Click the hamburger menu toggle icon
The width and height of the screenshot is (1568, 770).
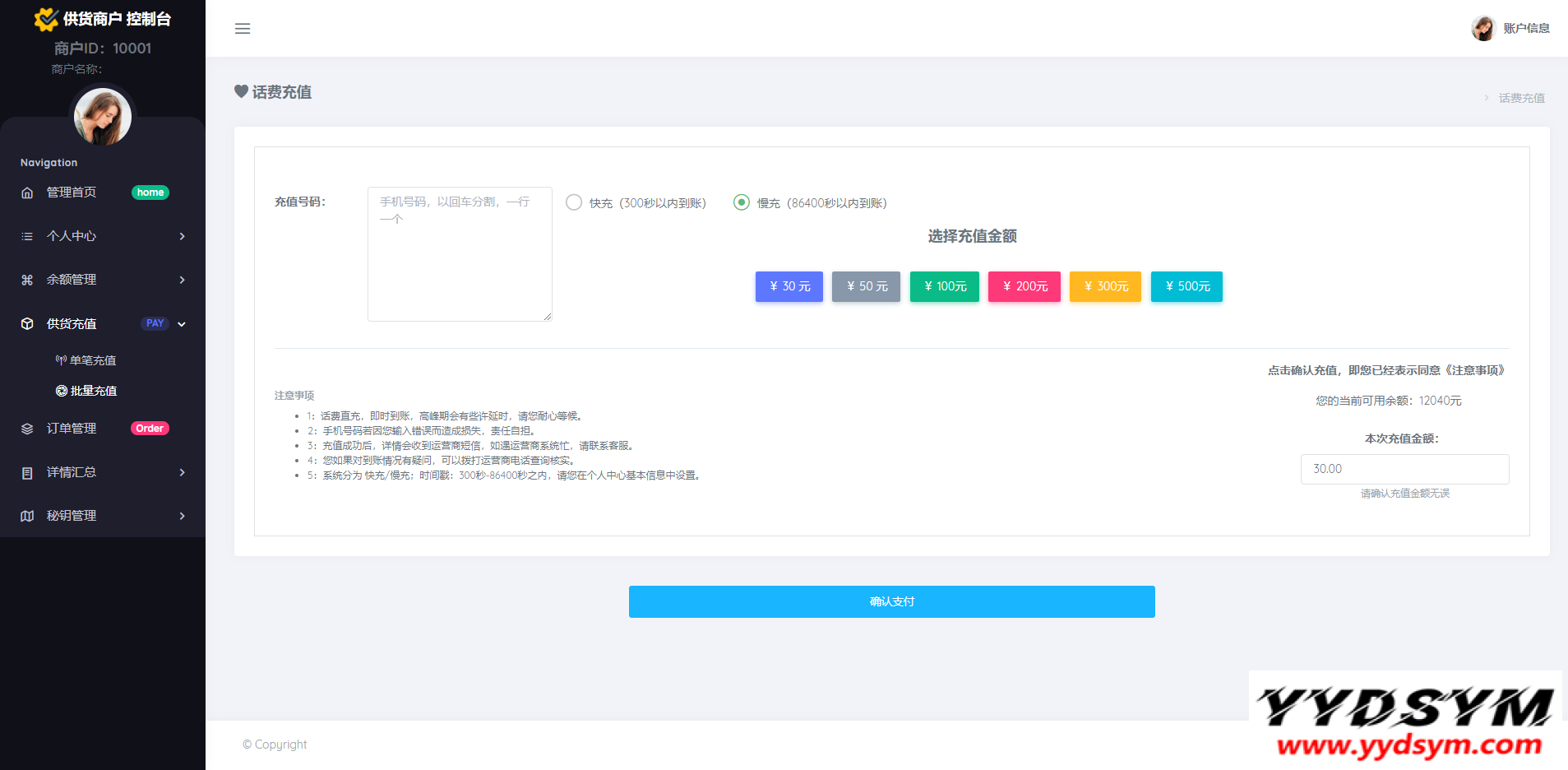(x=243, y=29)
